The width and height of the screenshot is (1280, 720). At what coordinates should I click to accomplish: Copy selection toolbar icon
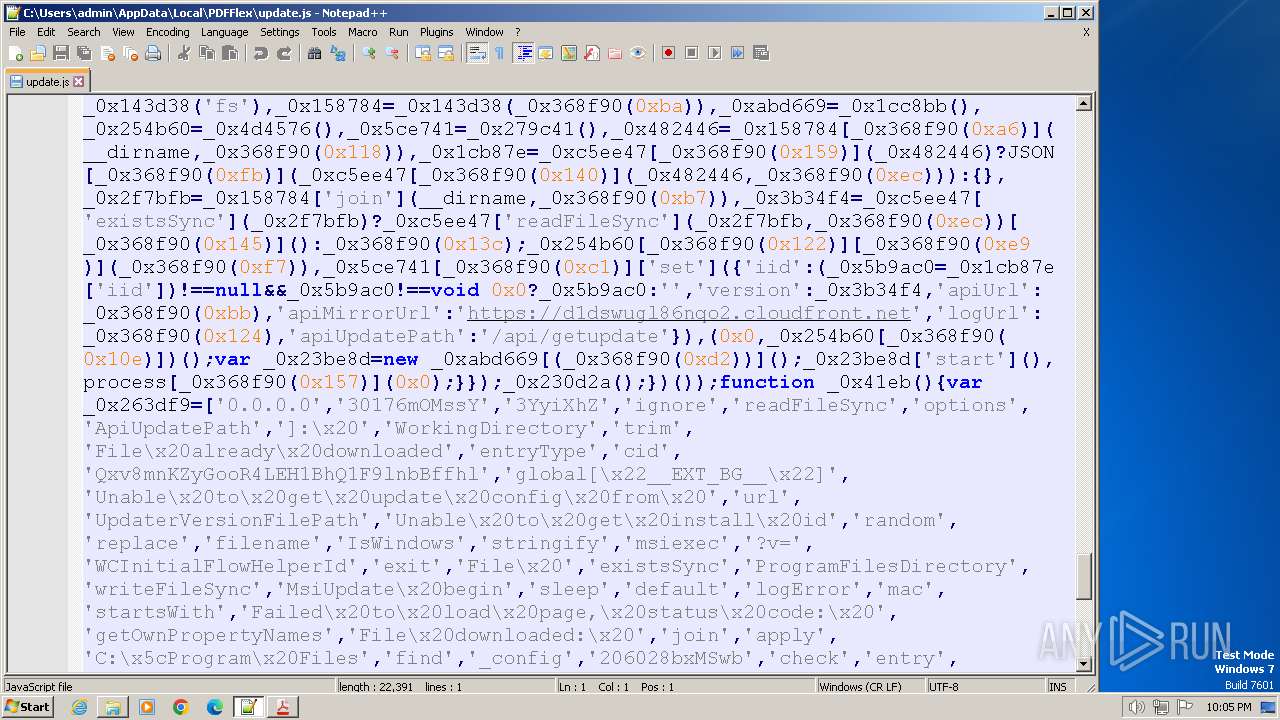(x=206, y=53)
